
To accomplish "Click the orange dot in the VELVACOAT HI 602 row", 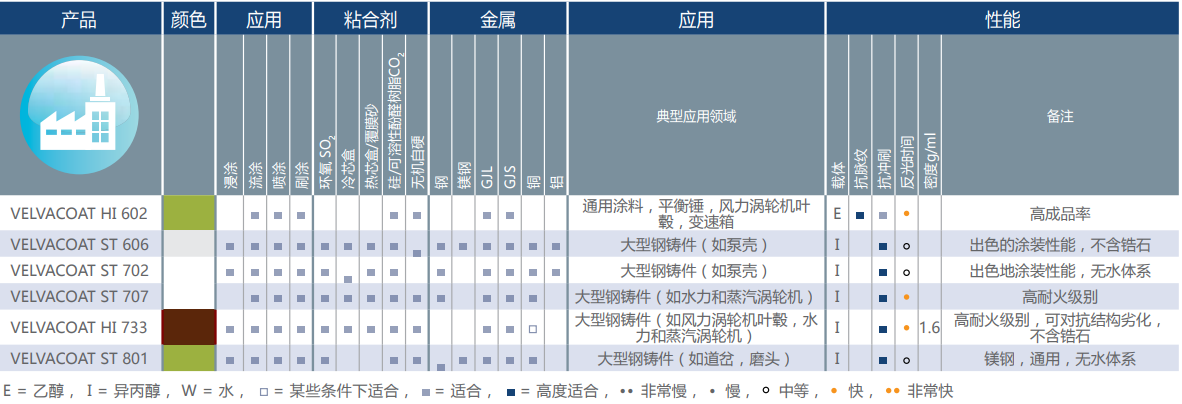I will tap(906, 214).
